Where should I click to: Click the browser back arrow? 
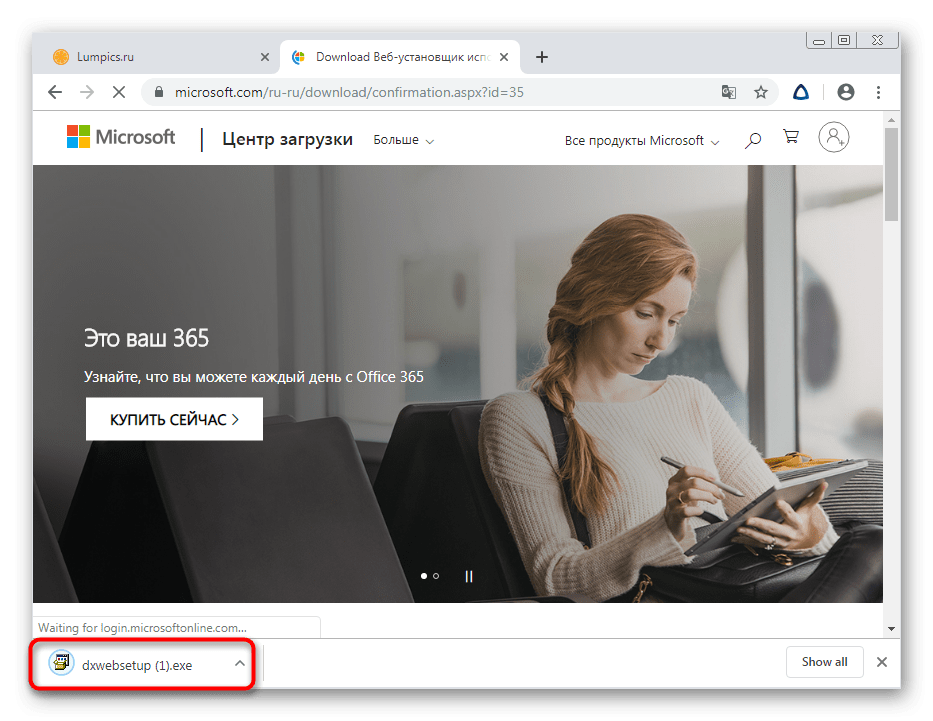[x=55, y=92]
